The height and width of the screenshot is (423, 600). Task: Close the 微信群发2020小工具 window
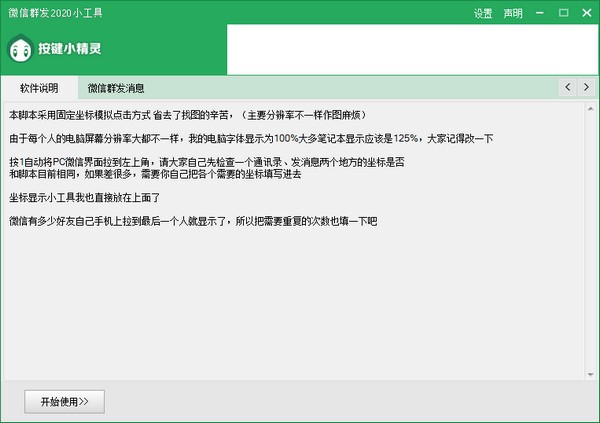pyautogui.click(x=587, y=13)
